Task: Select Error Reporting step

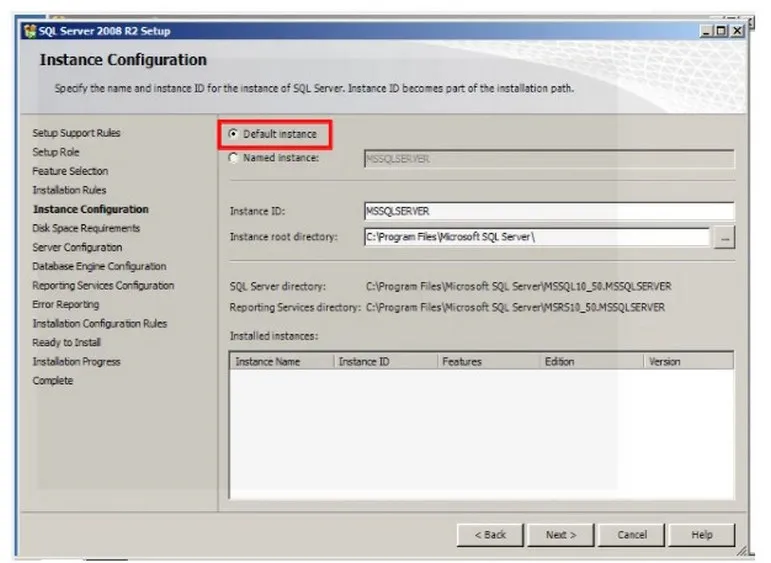Action: click(x=65, y=304)
